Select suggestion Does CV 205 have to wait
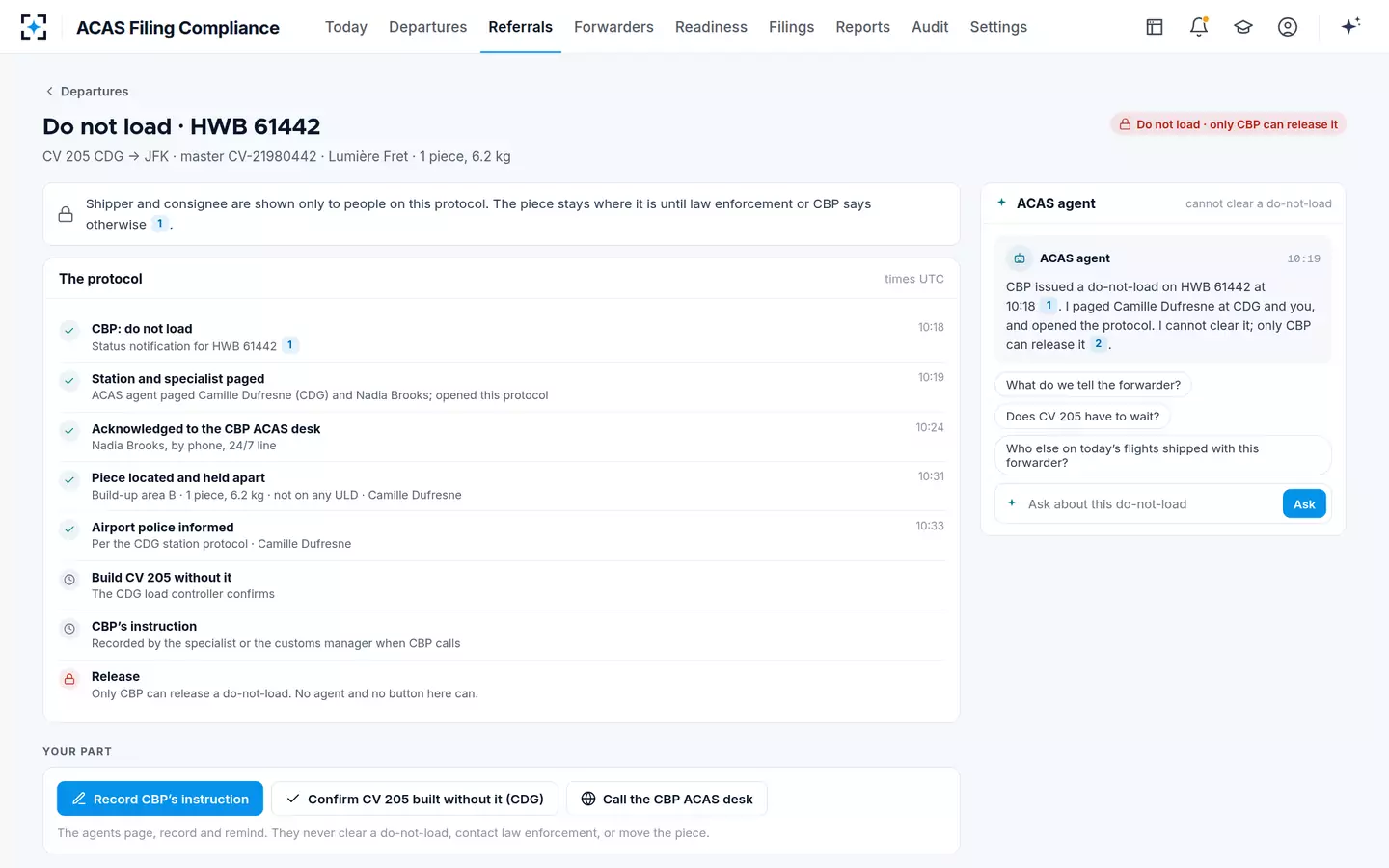 click(1082, 417)
